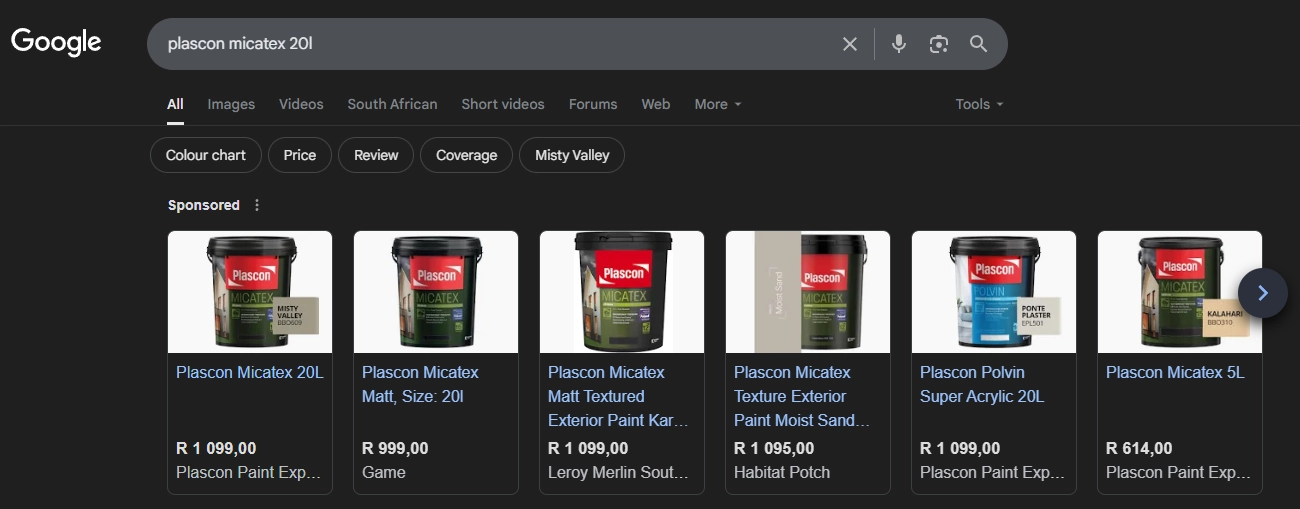Open search by image camera icon
This screenshot has height=509, width=1300.
pos(938,44)
